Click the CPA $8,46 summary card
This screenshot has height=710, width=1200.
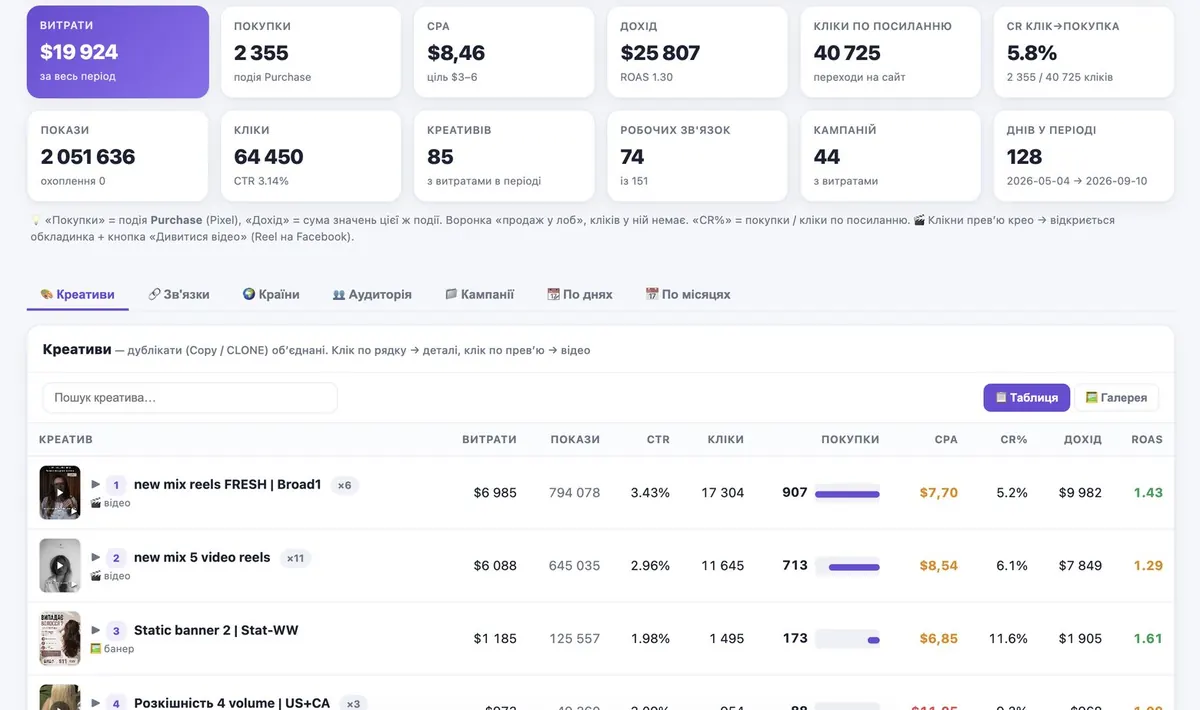pyautogui.click(x=504, y=52)
